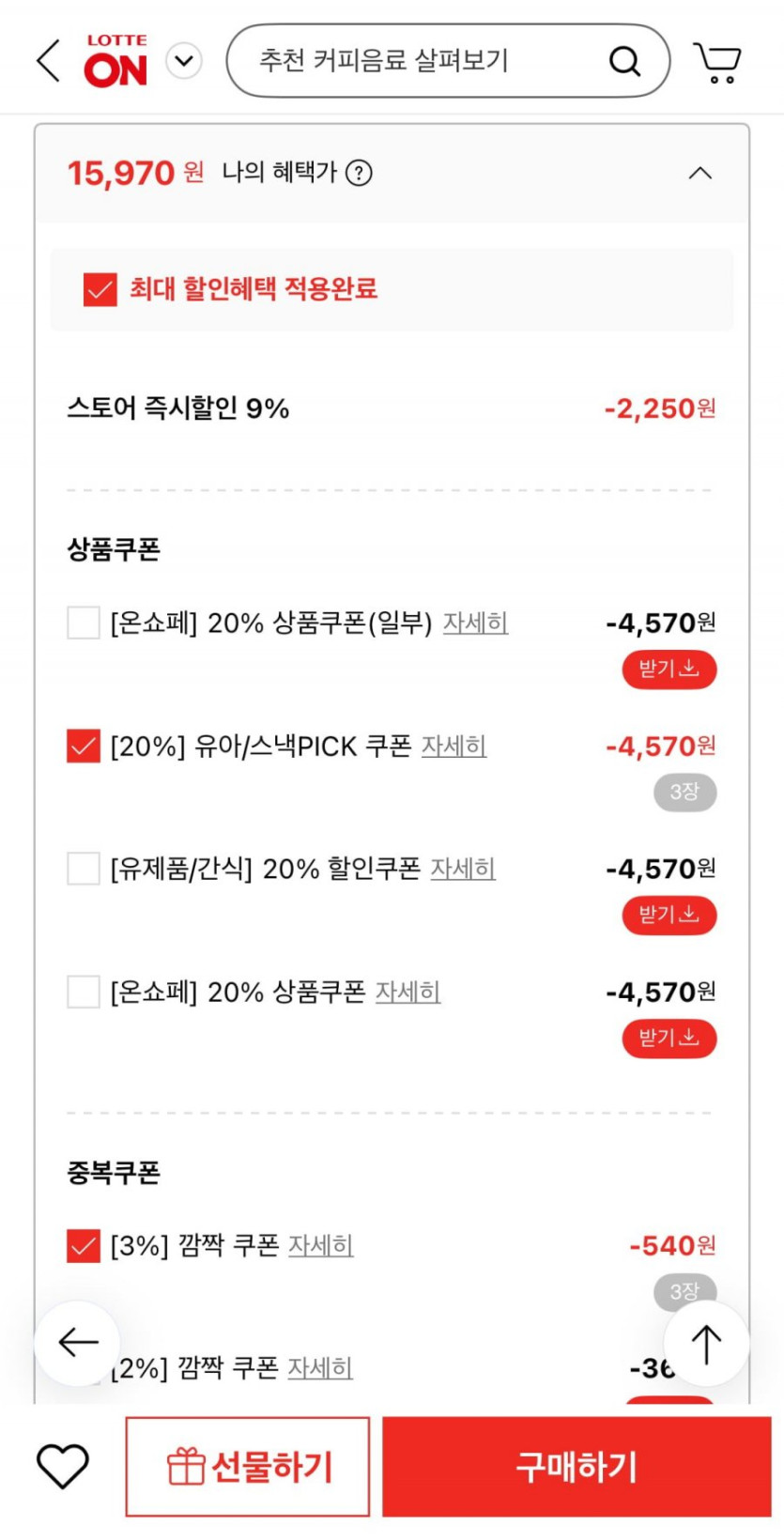Tap the back chevron in the header
The image size is (784, 1540).
pyautogui.click(x=48, y=61)
